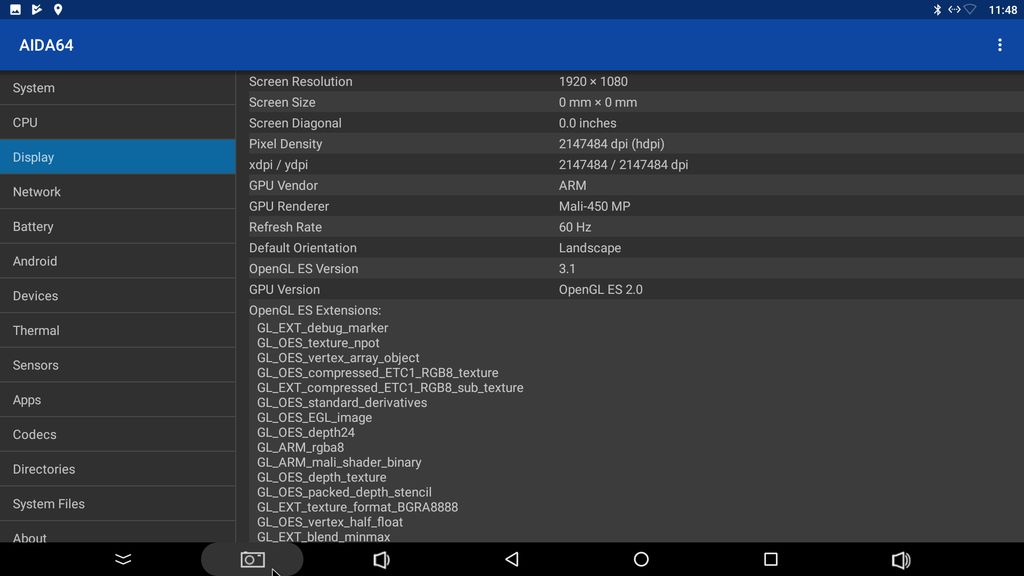Open the CPU section
The height and width of the screenshot is (576, 1024).
[x=117, y=123]
